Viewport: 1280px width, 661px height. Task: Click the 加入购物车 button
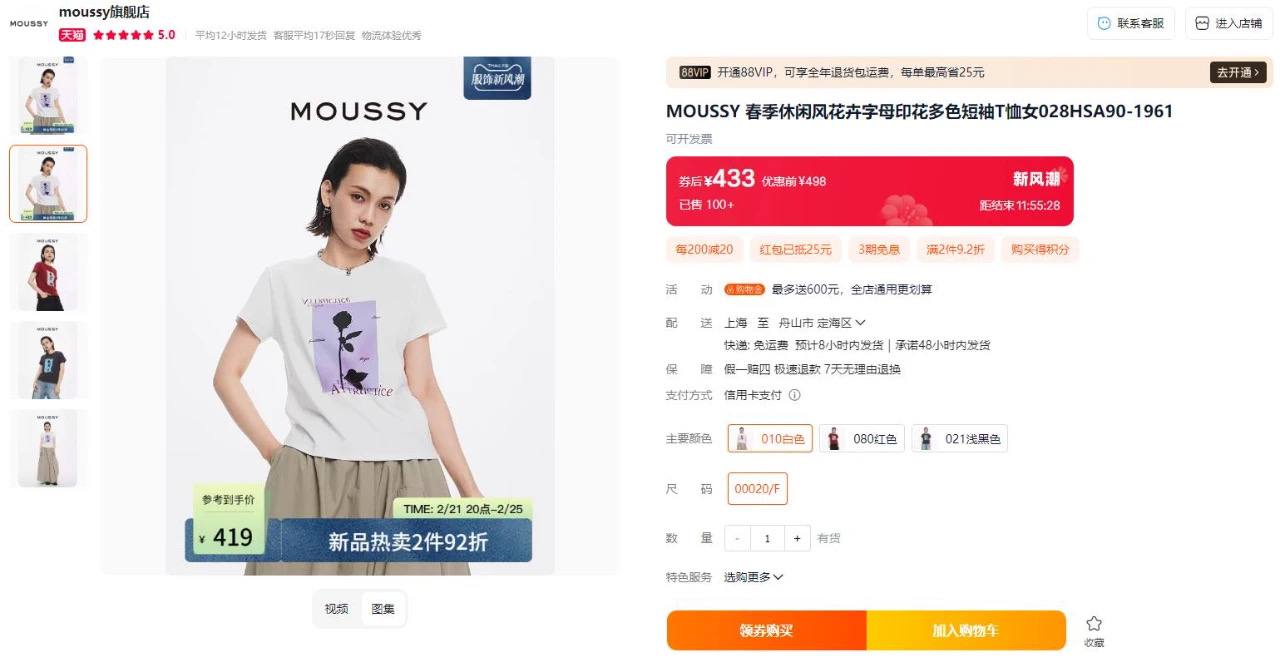[x=966, y=631]
